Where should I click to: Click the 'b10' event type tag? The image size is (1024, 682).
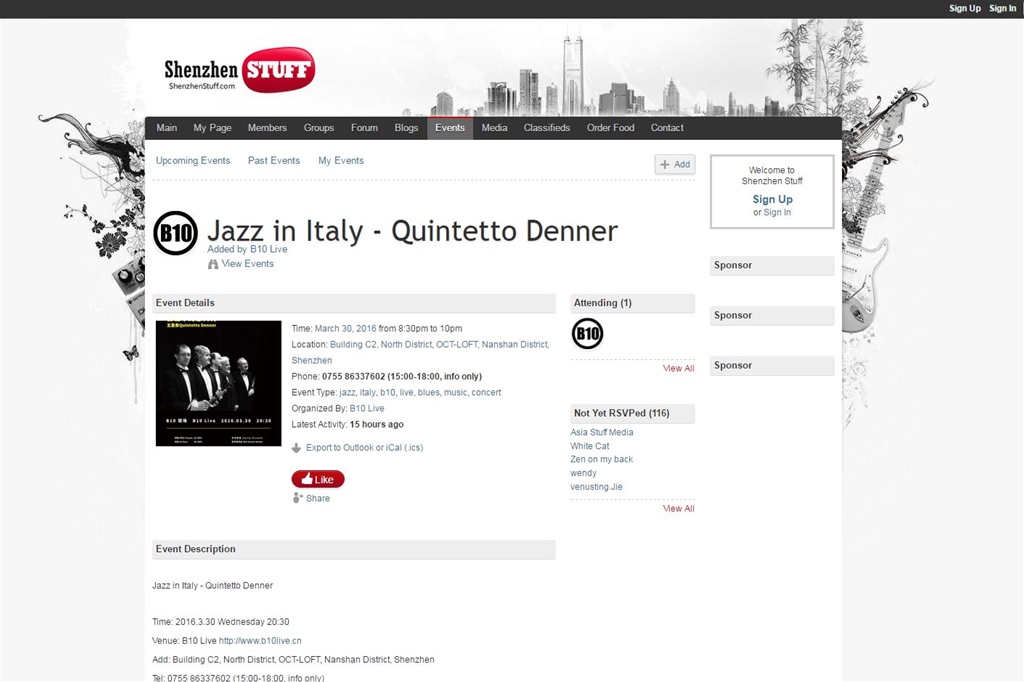click(x=387, y=393)
